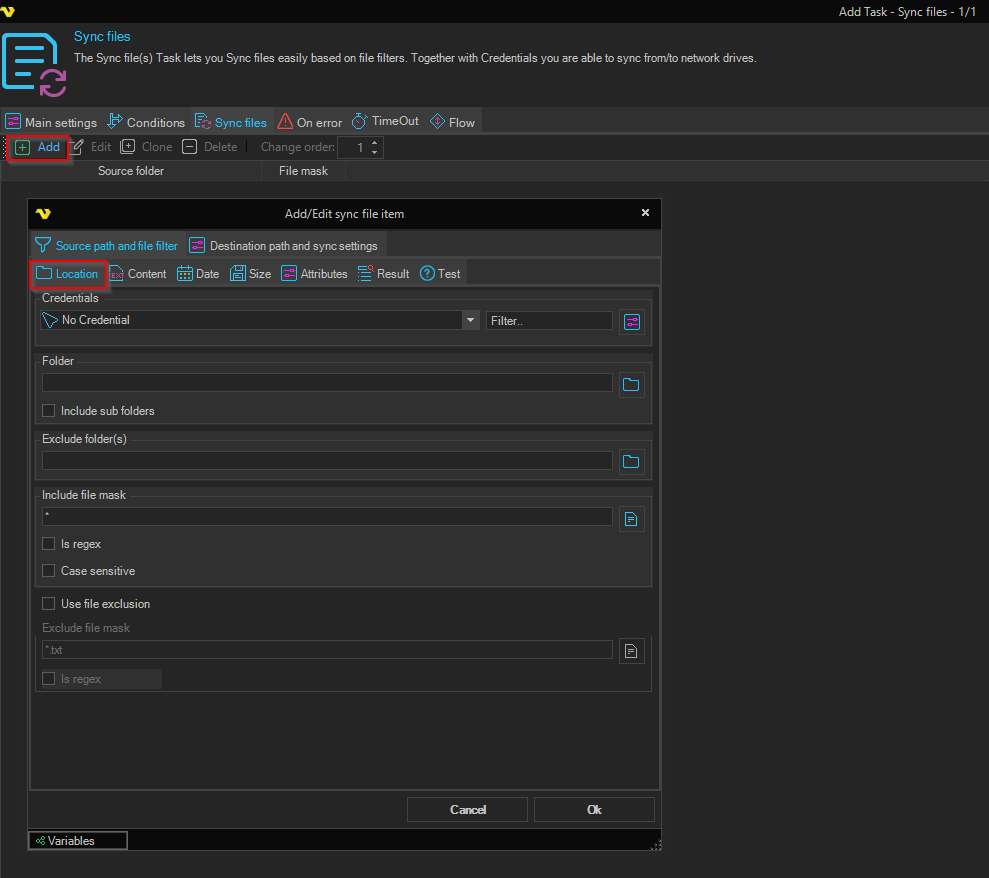Toggle the Is regex checkbox under Include file mask
The image size is (989, 878).
(x=49, y=544)
